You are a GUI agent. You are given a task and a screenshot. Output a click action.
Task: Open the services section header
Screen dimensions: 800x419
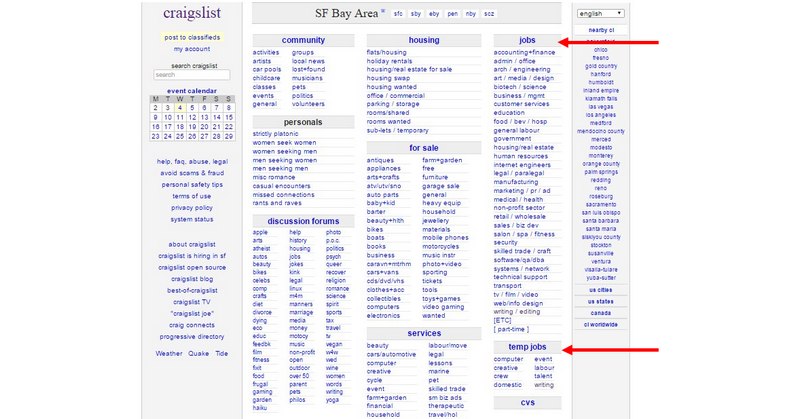tap(424, 333)
